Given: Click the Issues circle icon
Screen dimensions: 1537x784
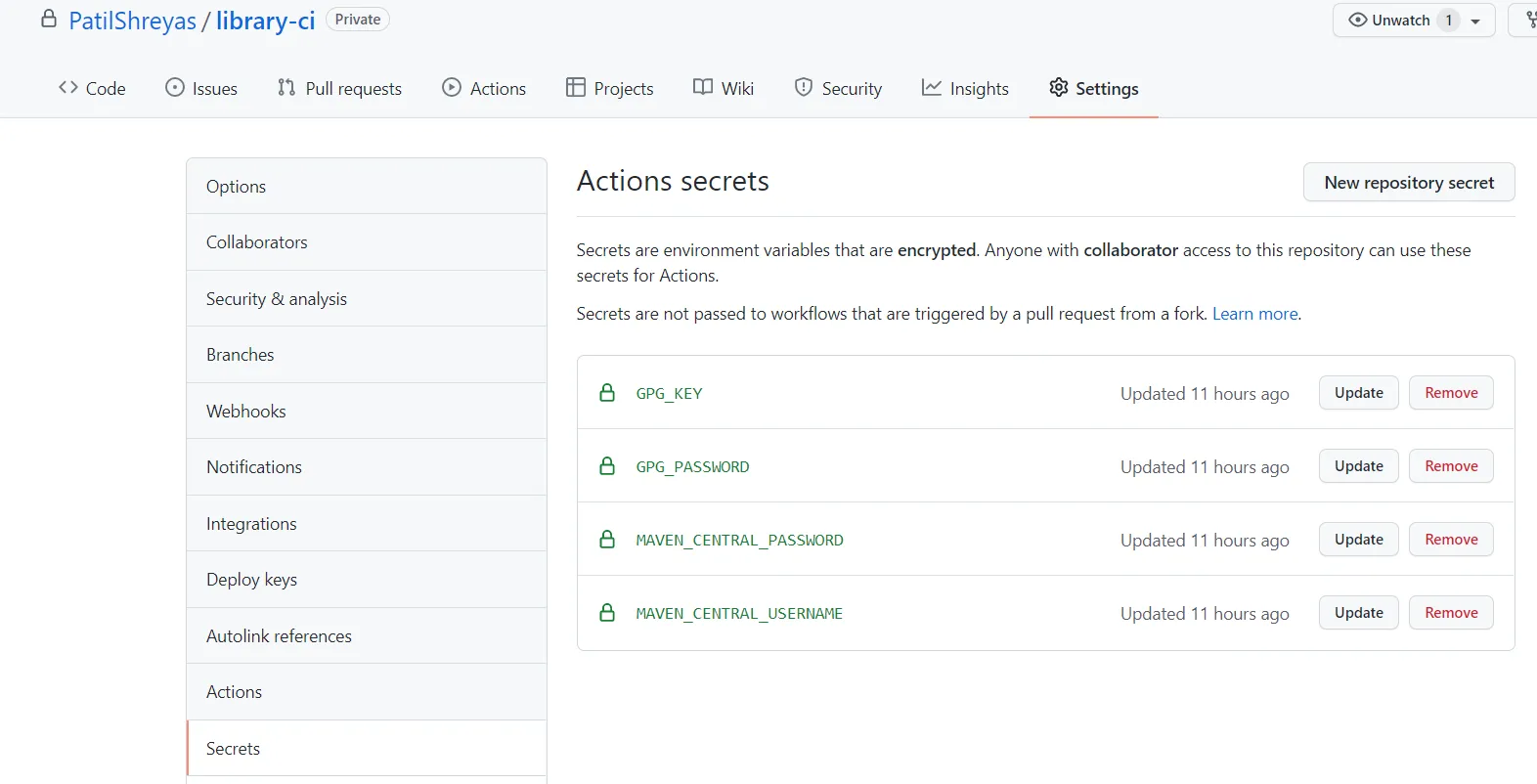Looking at the screenshot, I should point(174,87).
